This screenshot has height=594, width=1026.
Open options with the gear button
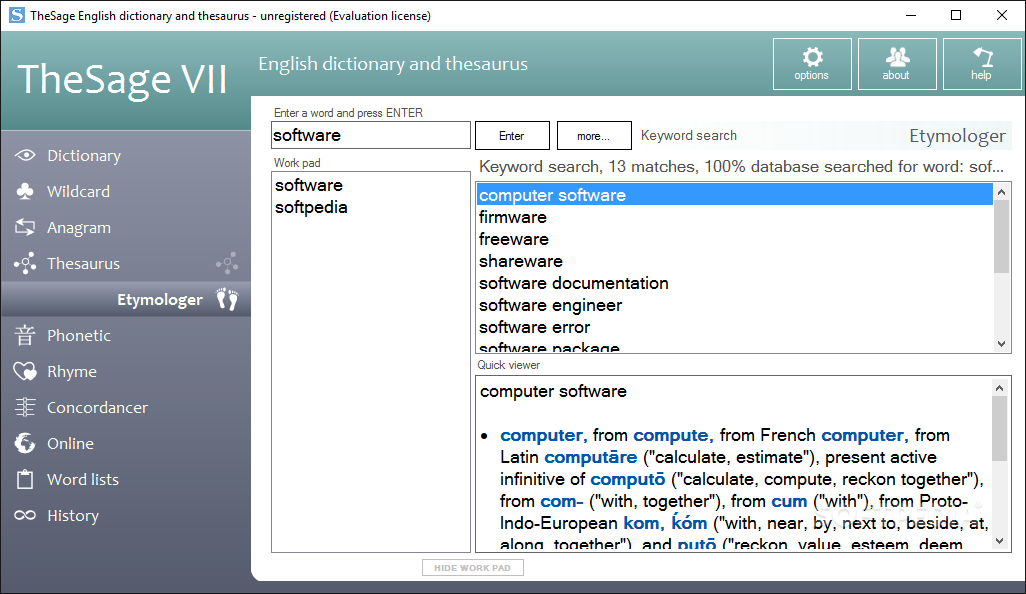pyautogui.click(x=812, y=63)
